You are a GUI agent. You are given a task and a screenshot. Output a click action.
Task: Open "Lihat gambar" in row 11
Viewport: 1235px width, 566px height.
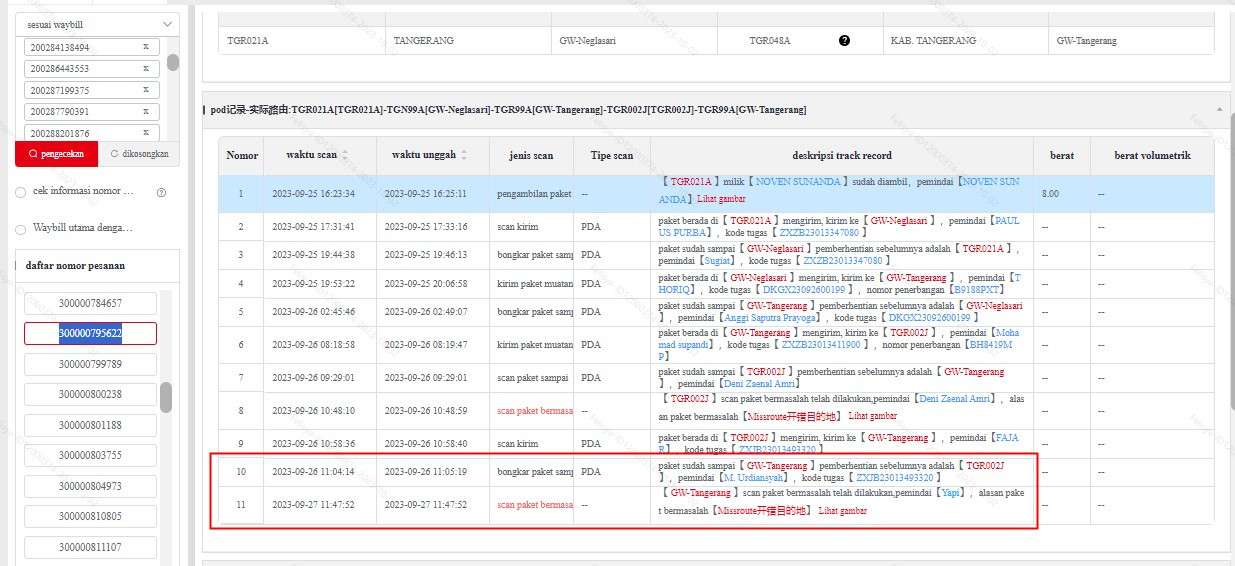tap(842, 511)
